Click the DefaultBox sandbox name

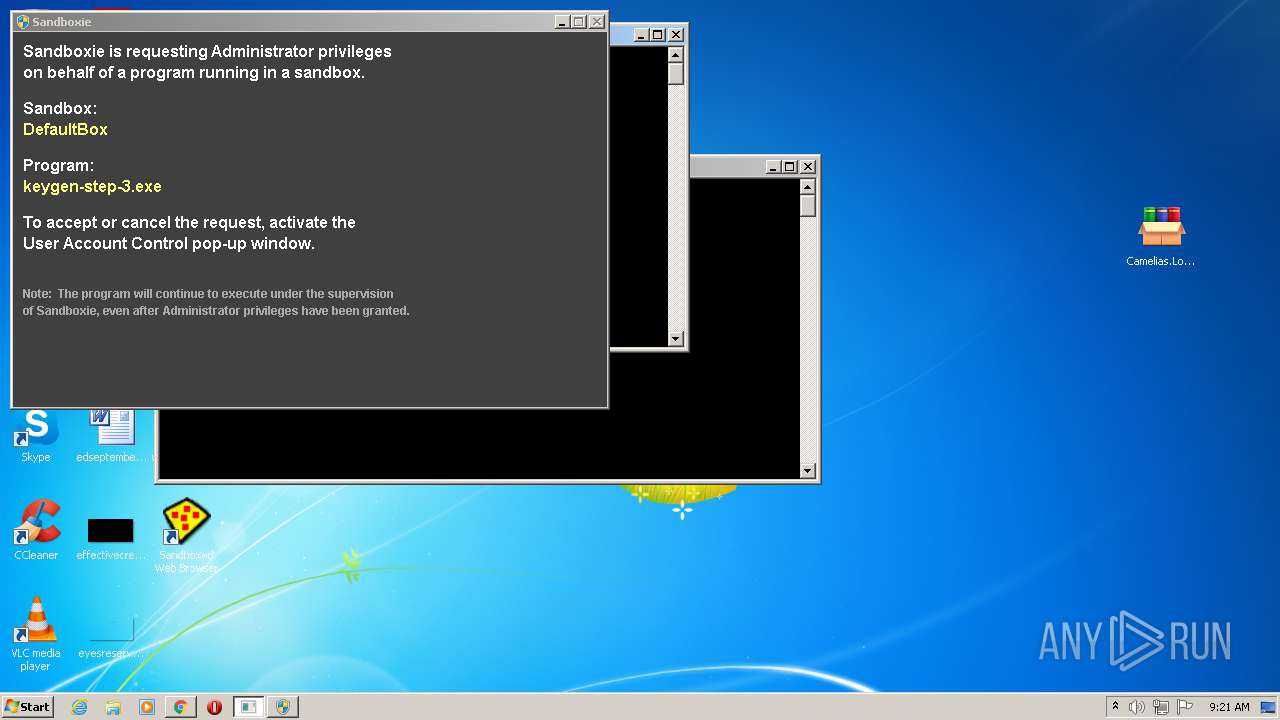(65, 129)
